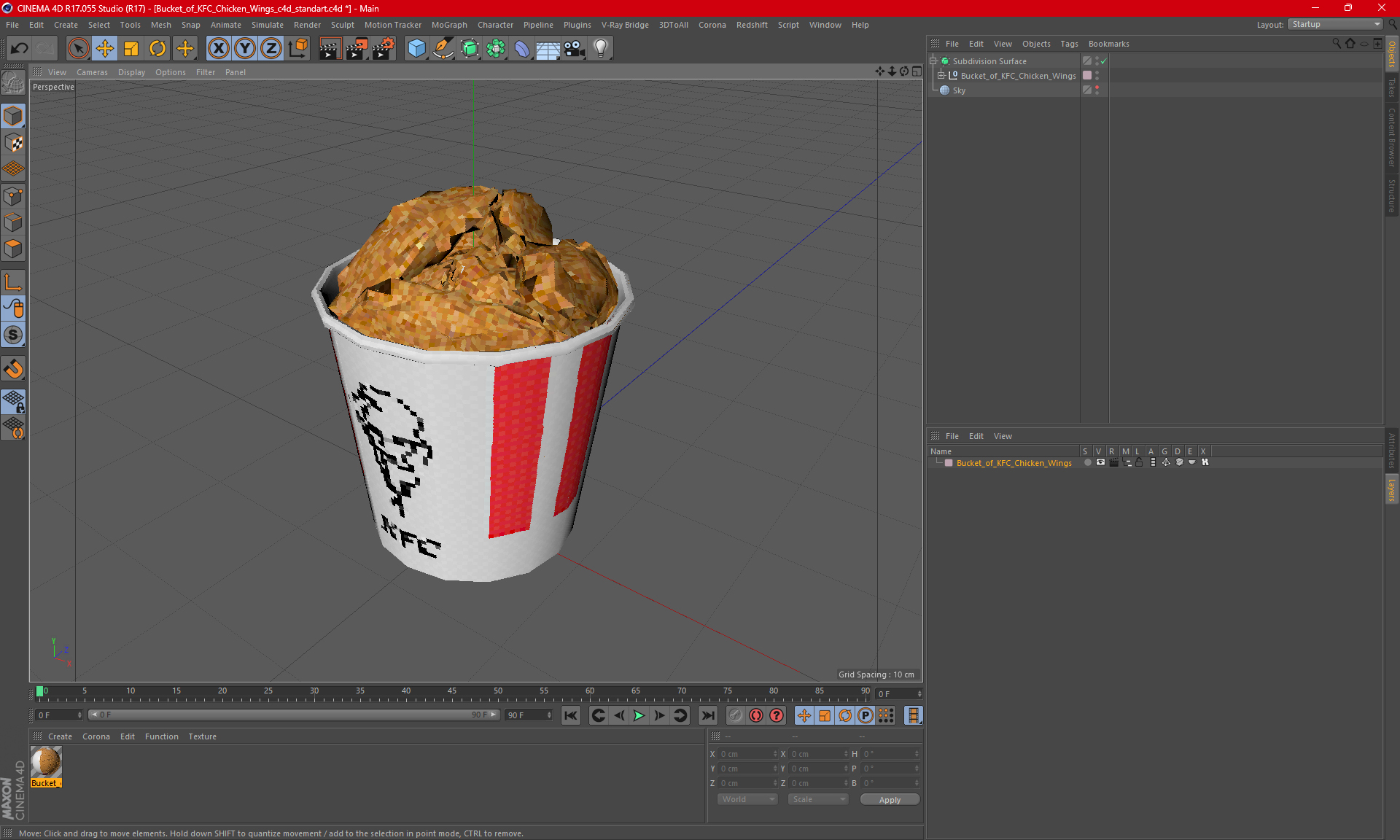1400x840 pixels.
Task: Toggle Z axis lock
Action: (271, 49)
